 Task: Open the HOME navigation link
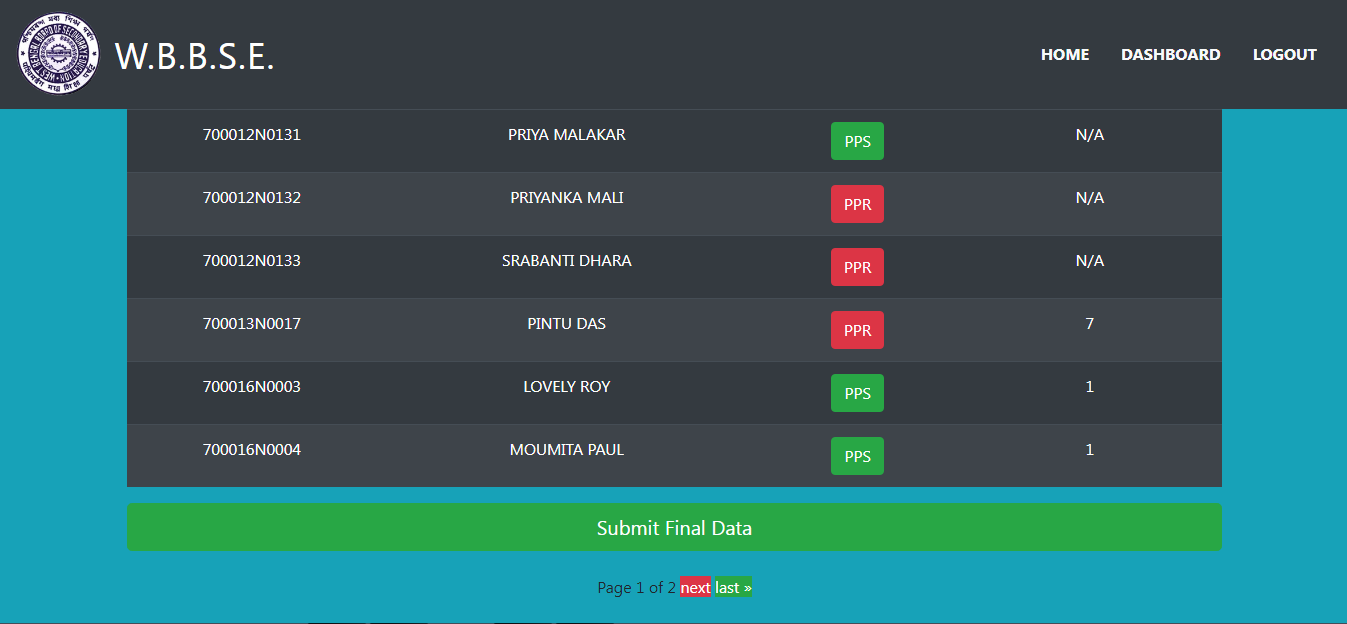(x=1065, y=55)
